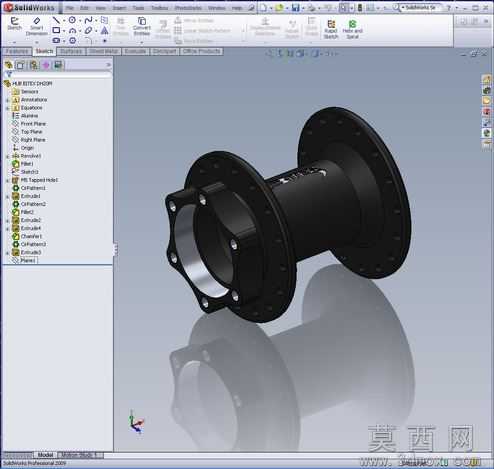Open dropdown next to Rectangle tool
This screenshot has height=469, width=494.
coord(64,31)
